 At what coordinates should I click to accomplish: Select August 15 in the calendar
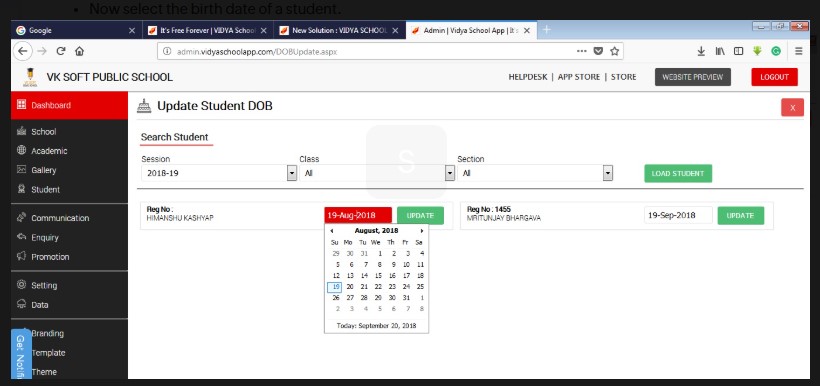pyautogui.click(x=378, y=276)
